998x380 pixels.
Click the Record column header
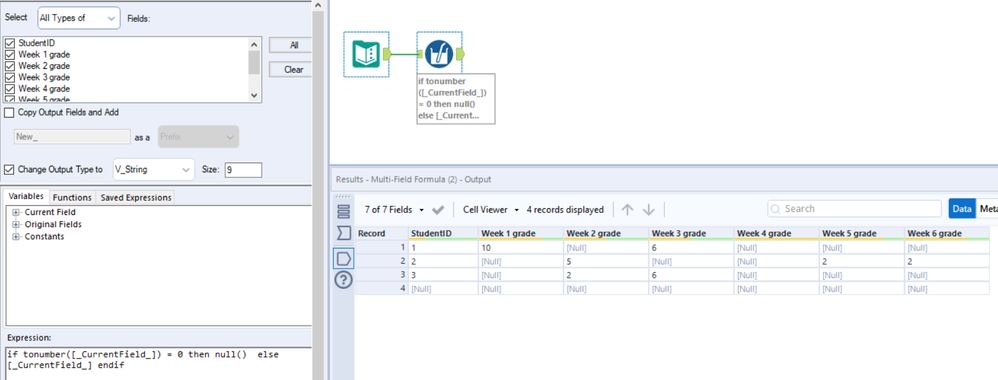[x=381, y=234]
